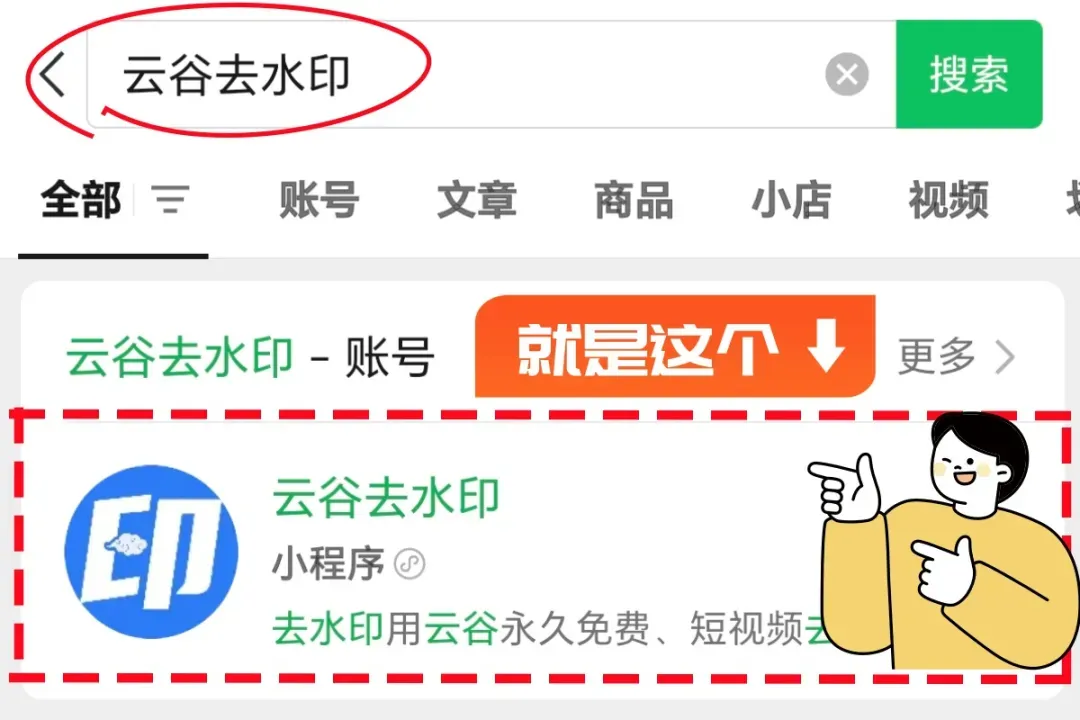Screen dimensions: 1080x720
Task: Tap the mini program link icon beside 小程序
Action: pos(409,564)
